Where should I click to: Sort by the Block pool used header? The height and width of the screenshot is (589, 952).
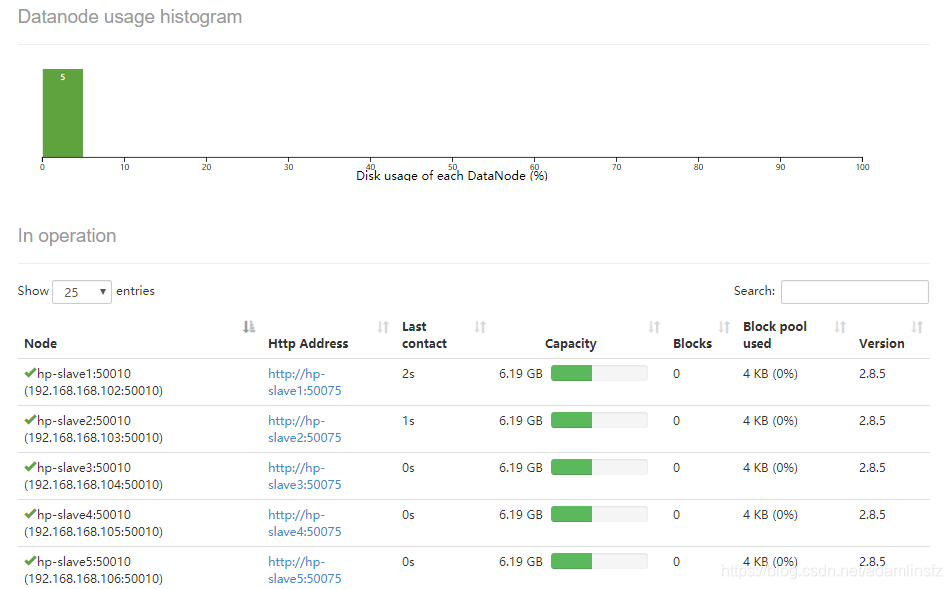click(x=775, y=335)
